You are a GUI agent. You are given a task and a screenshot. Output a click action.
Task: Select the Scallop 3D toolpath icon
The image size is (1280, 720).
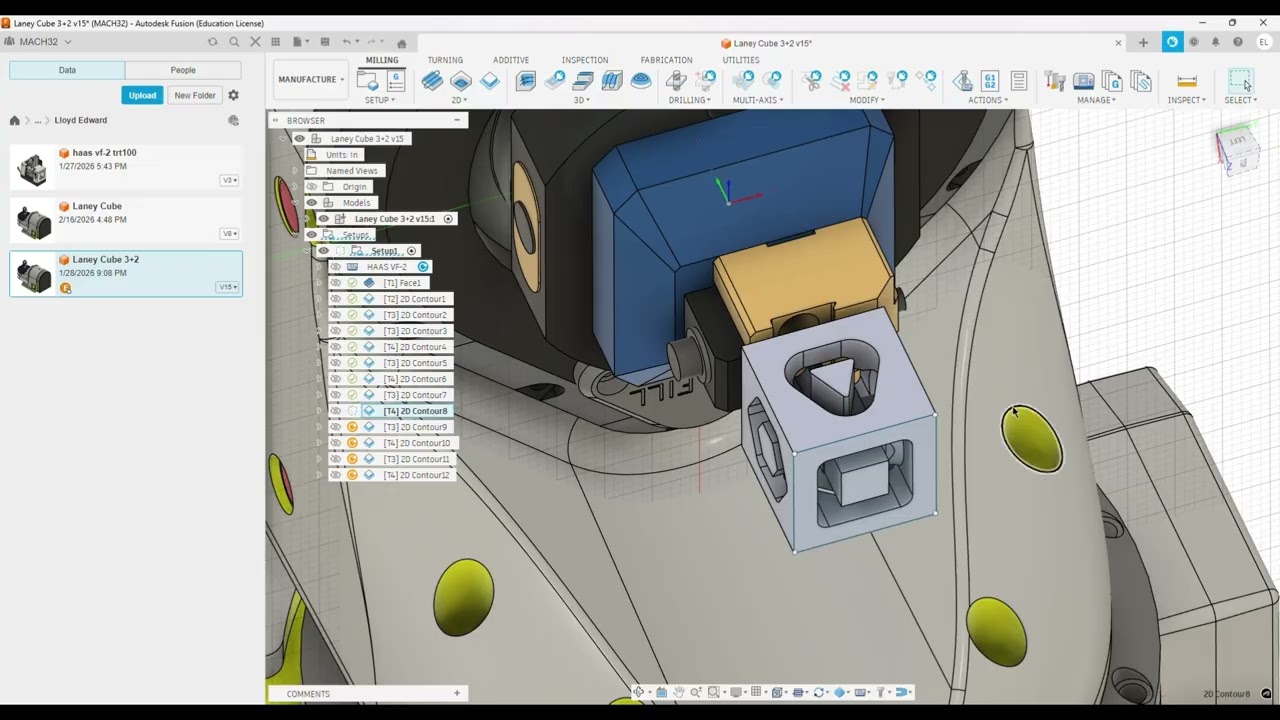[x=641, y=81]
